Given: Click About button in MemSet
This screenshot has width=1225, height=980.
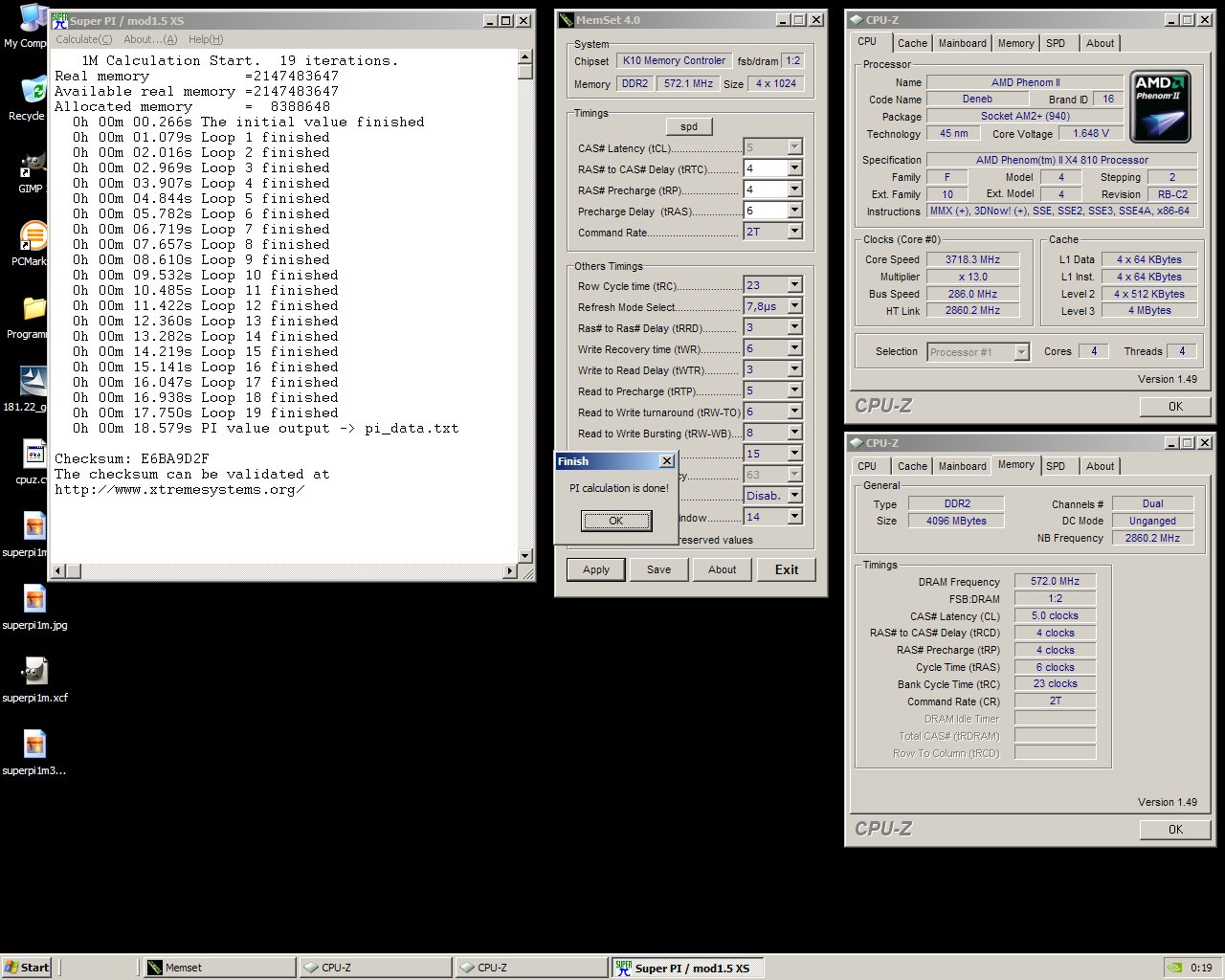Looking at the screenshot, I should [x=723, y=569].
